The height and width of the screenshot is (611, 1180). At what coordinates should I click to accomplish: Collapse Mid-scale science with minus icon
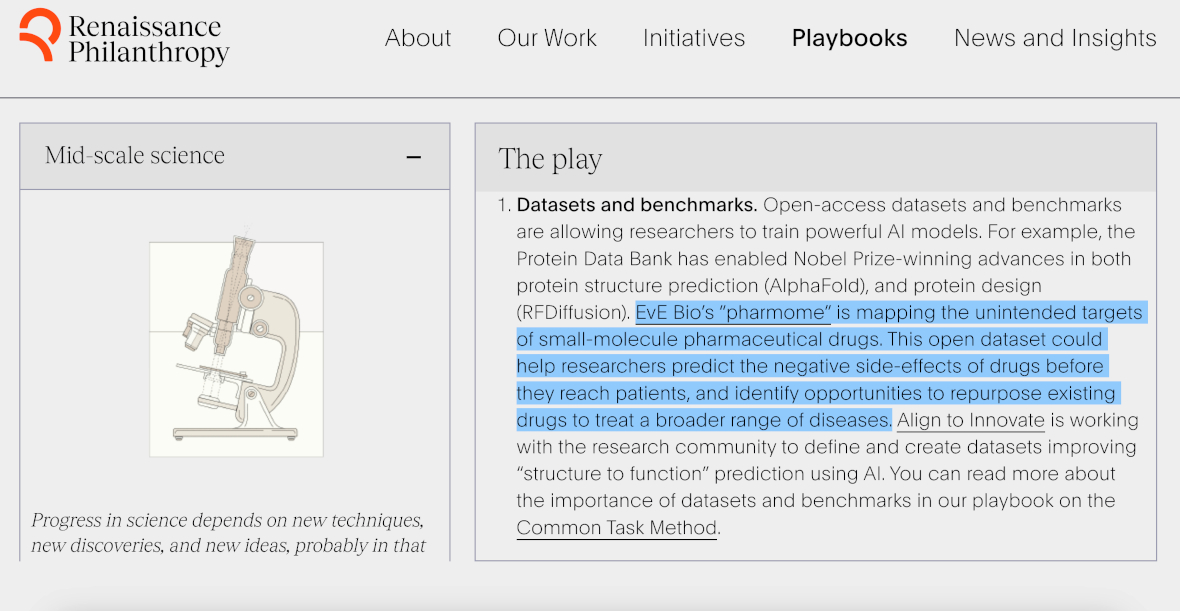click(x=414, y=157)
